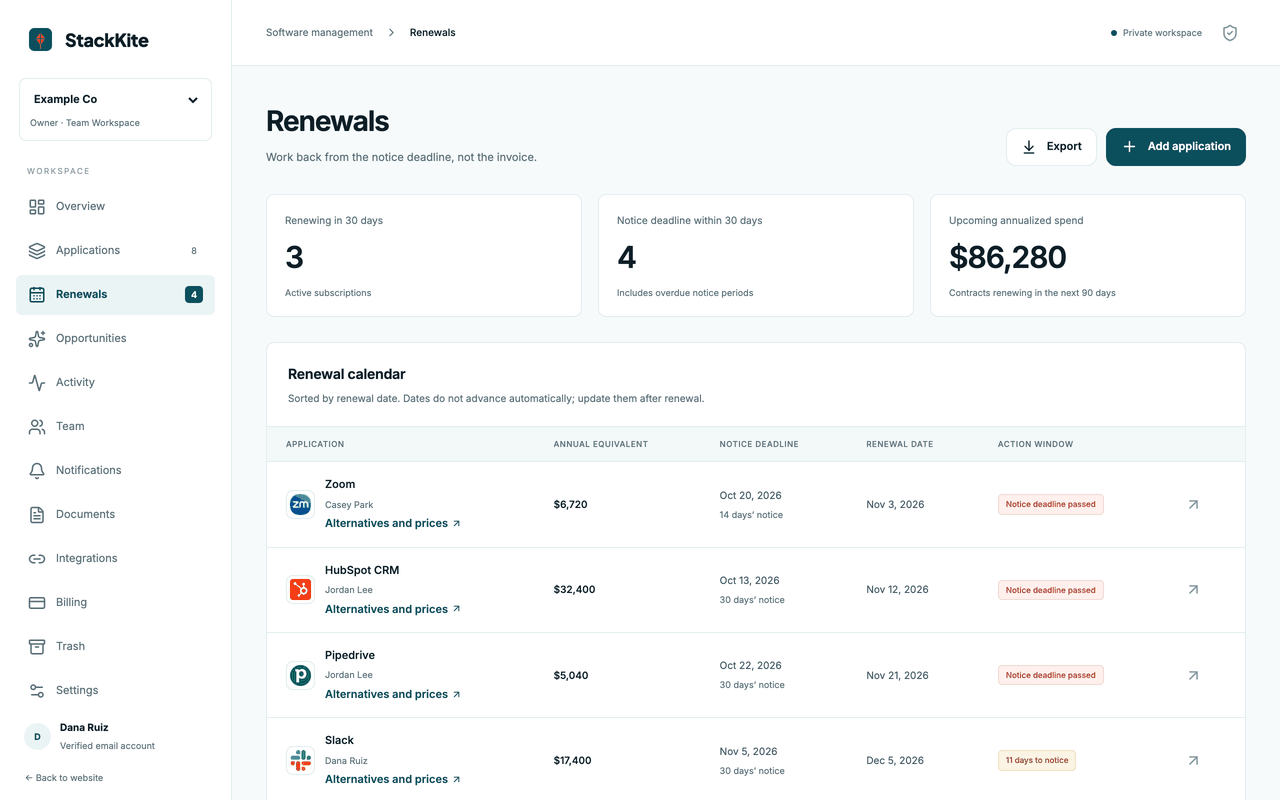Screen dimensions: 1280x800
Task: Expand the Example Co workspace switcher
Action: click(x=115, y=110)
